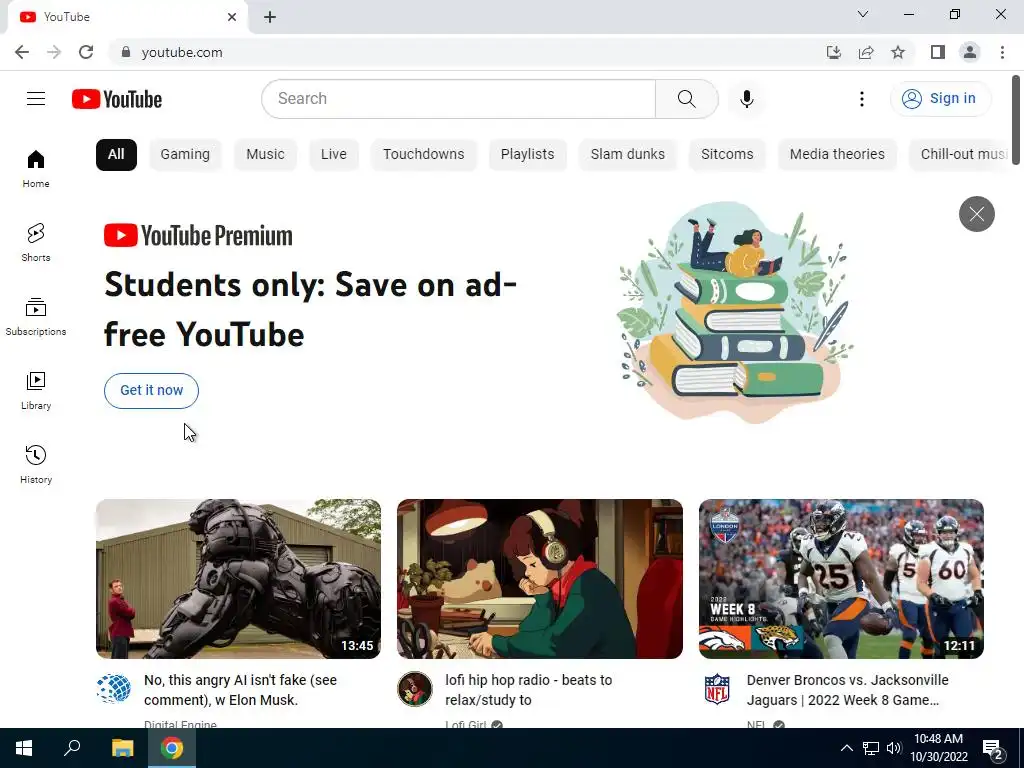Select the Touchdowns filter chip
This screenshot has width=1024, height=768.
pyautogui.click(x=424, y=155)
